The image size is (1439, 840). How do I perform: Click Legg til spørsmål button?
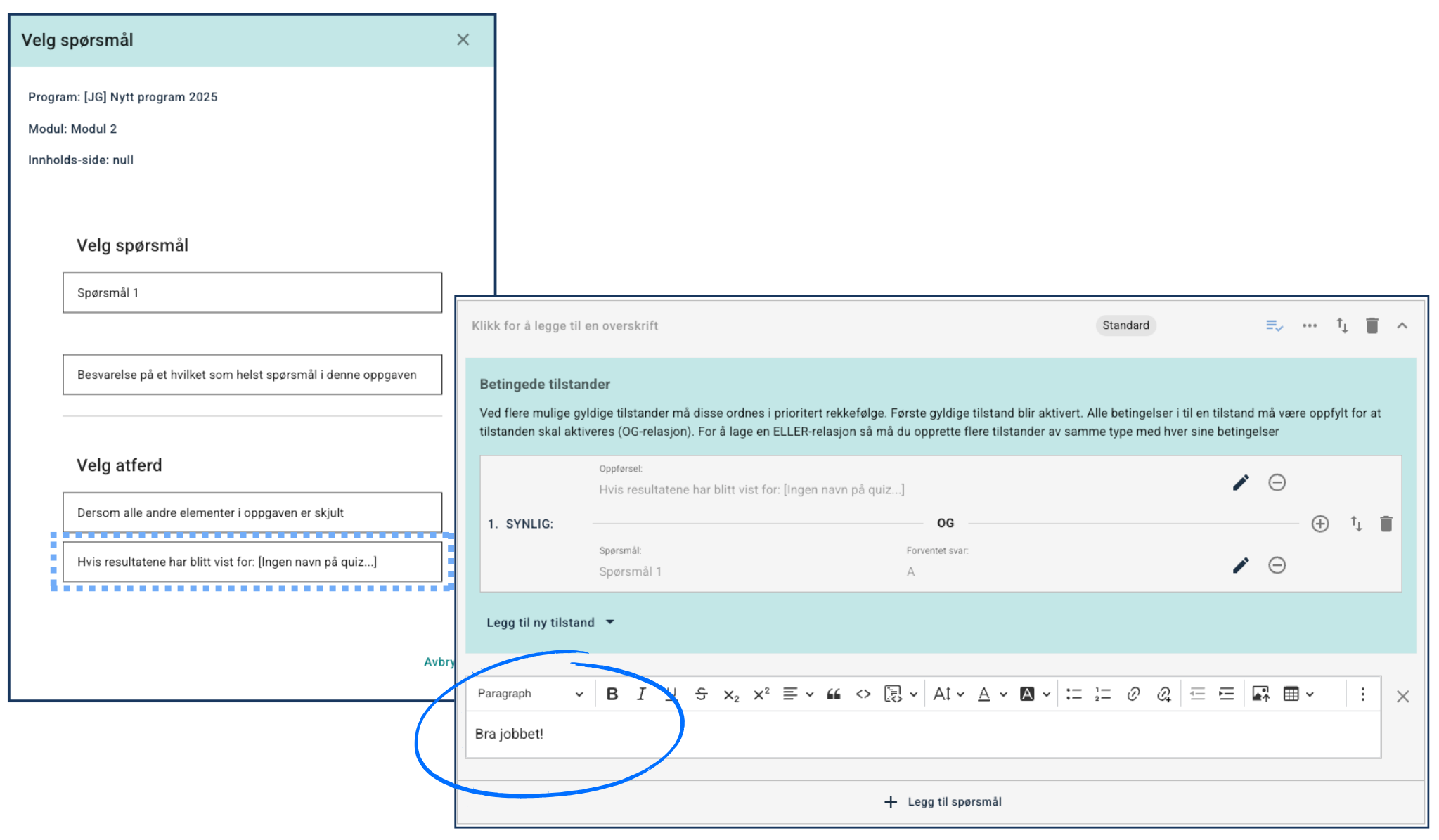(943, 802)
